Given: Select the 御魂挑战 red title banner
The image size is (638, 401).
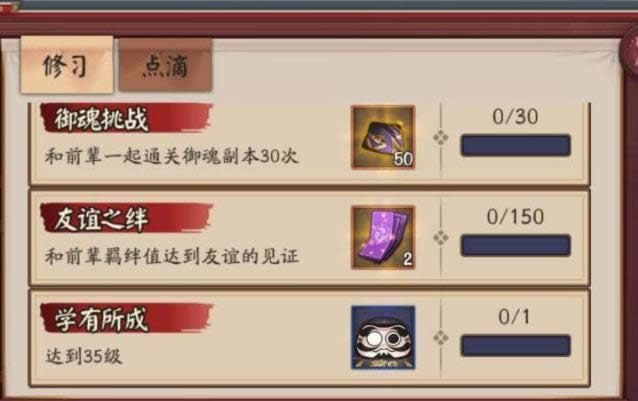Looking at the screenshot, I should [127, 118].
